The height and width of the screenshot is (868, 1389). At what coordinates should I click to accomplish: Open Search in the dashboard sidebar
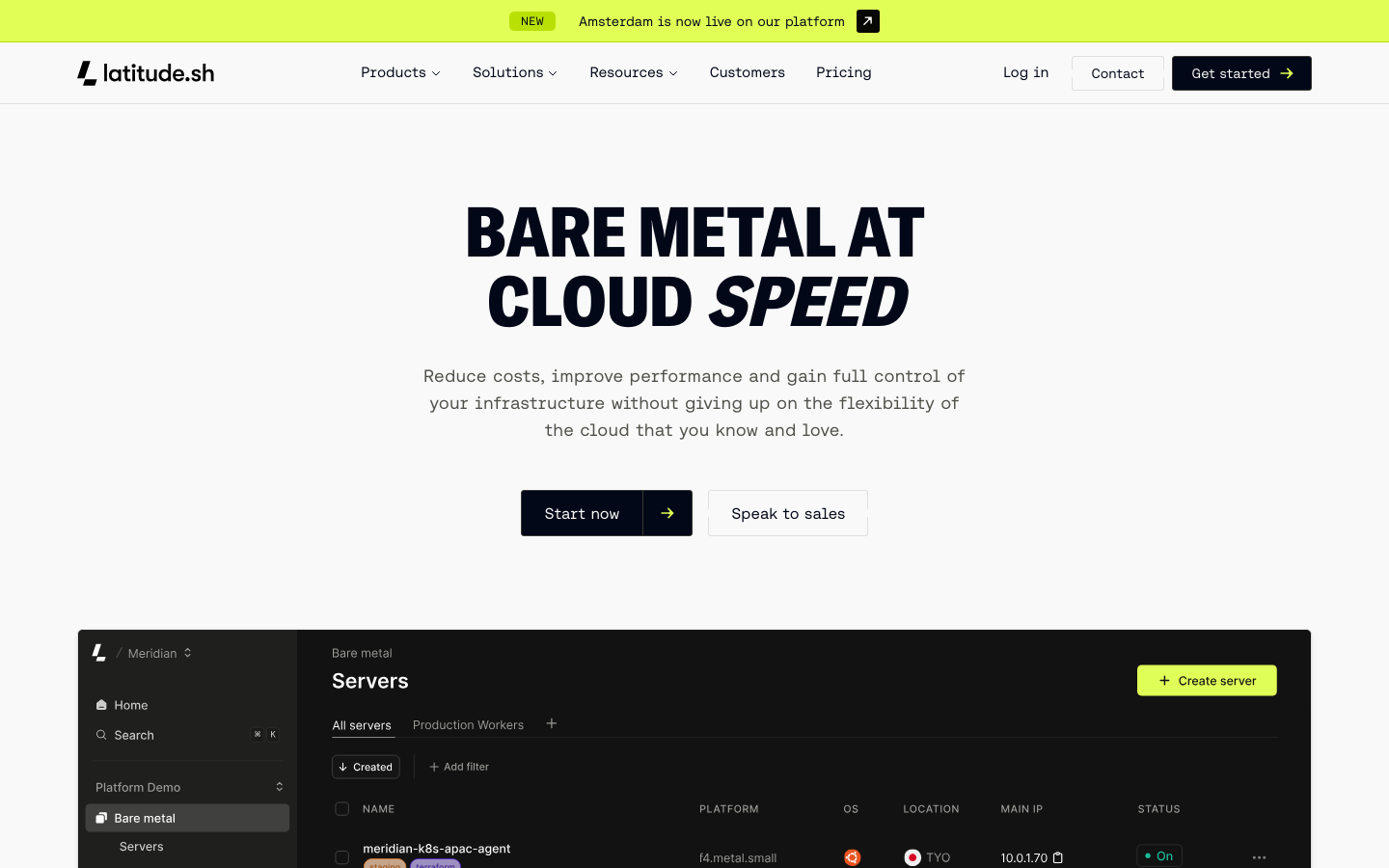point(134,735)
